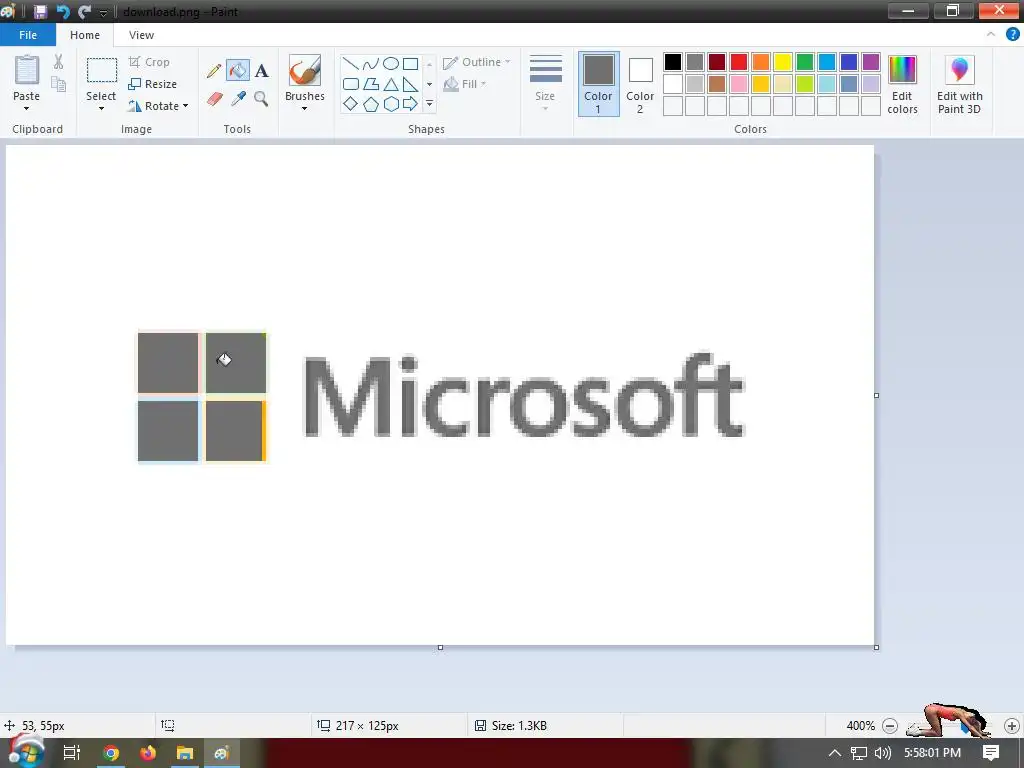Pick the green color swatch
Screen dimensions: 1024x768
(805, 62)
